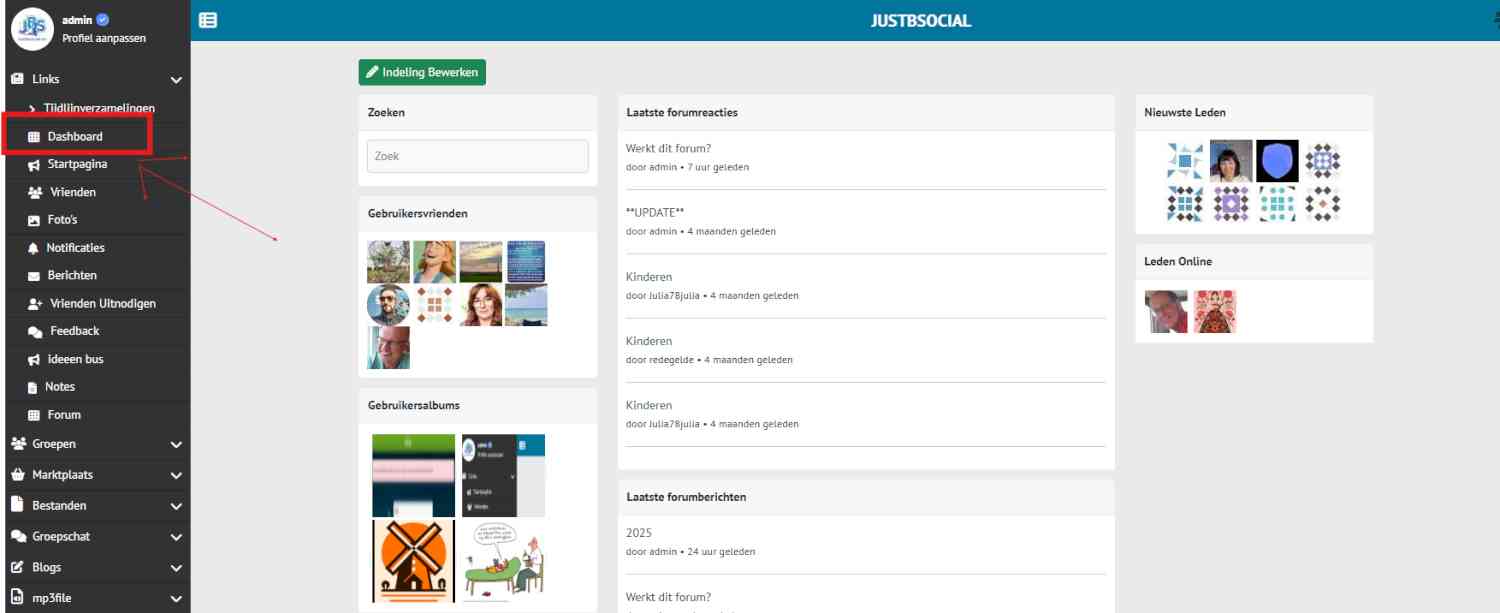Click the Feedback chat bubbles icon
The width and height of the screenshot is (1500, 613).
35,331
